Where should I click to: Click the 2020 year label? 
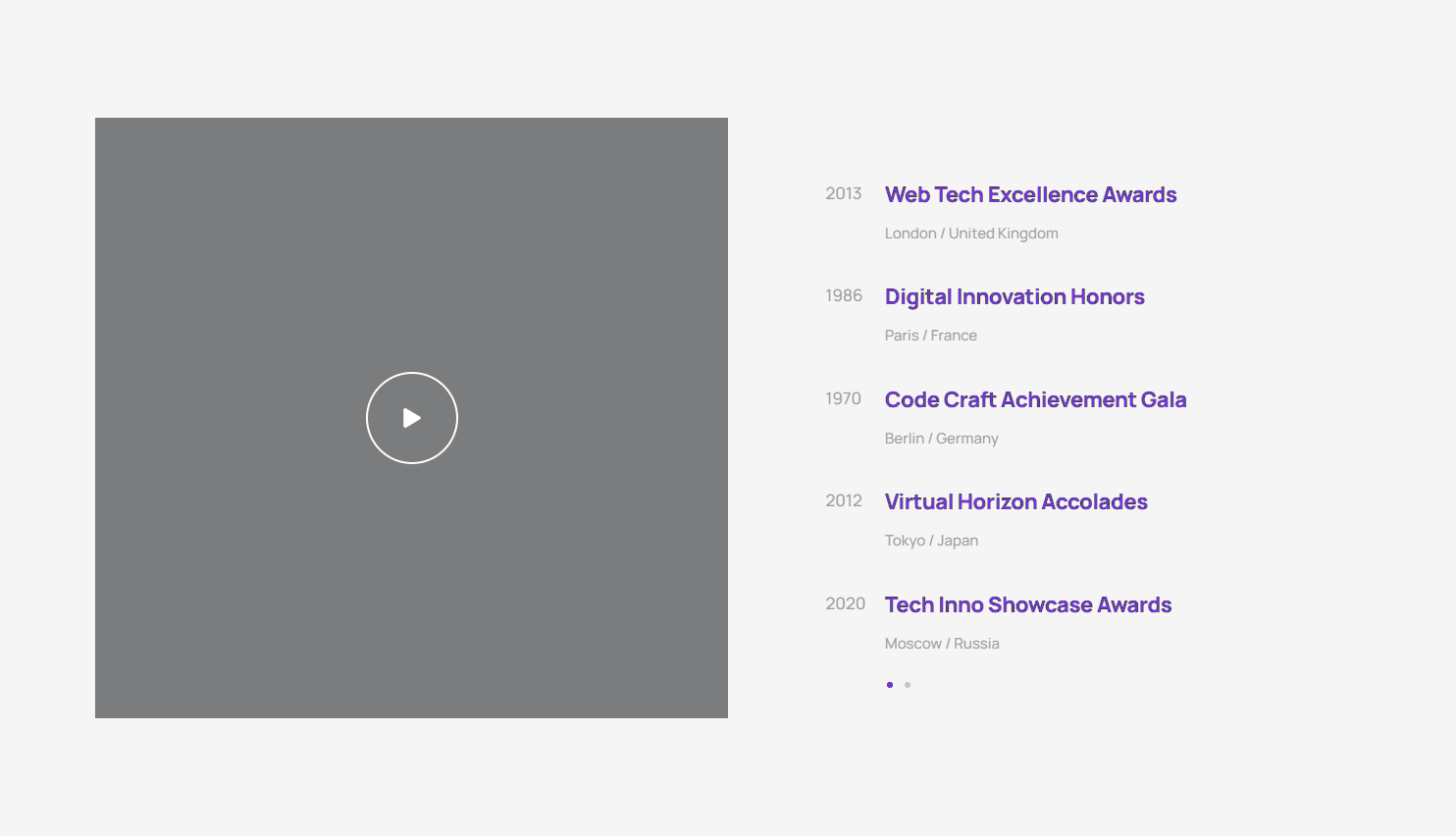845,604
